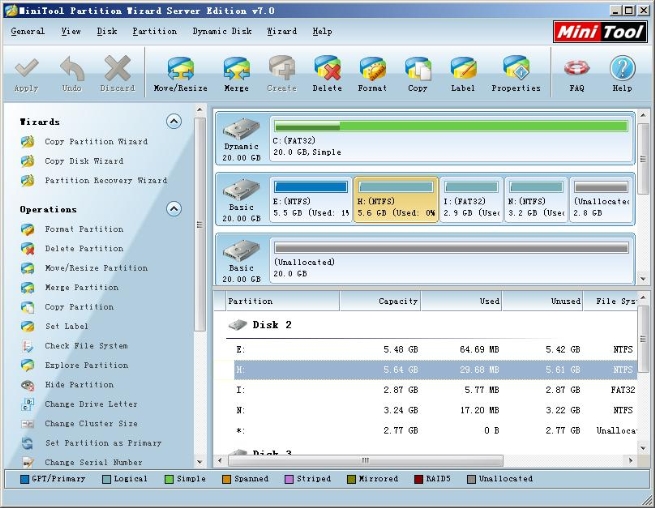This screenshot has height=508, width=655.
Task: Open the Disk menu
Action: point(107,31)
